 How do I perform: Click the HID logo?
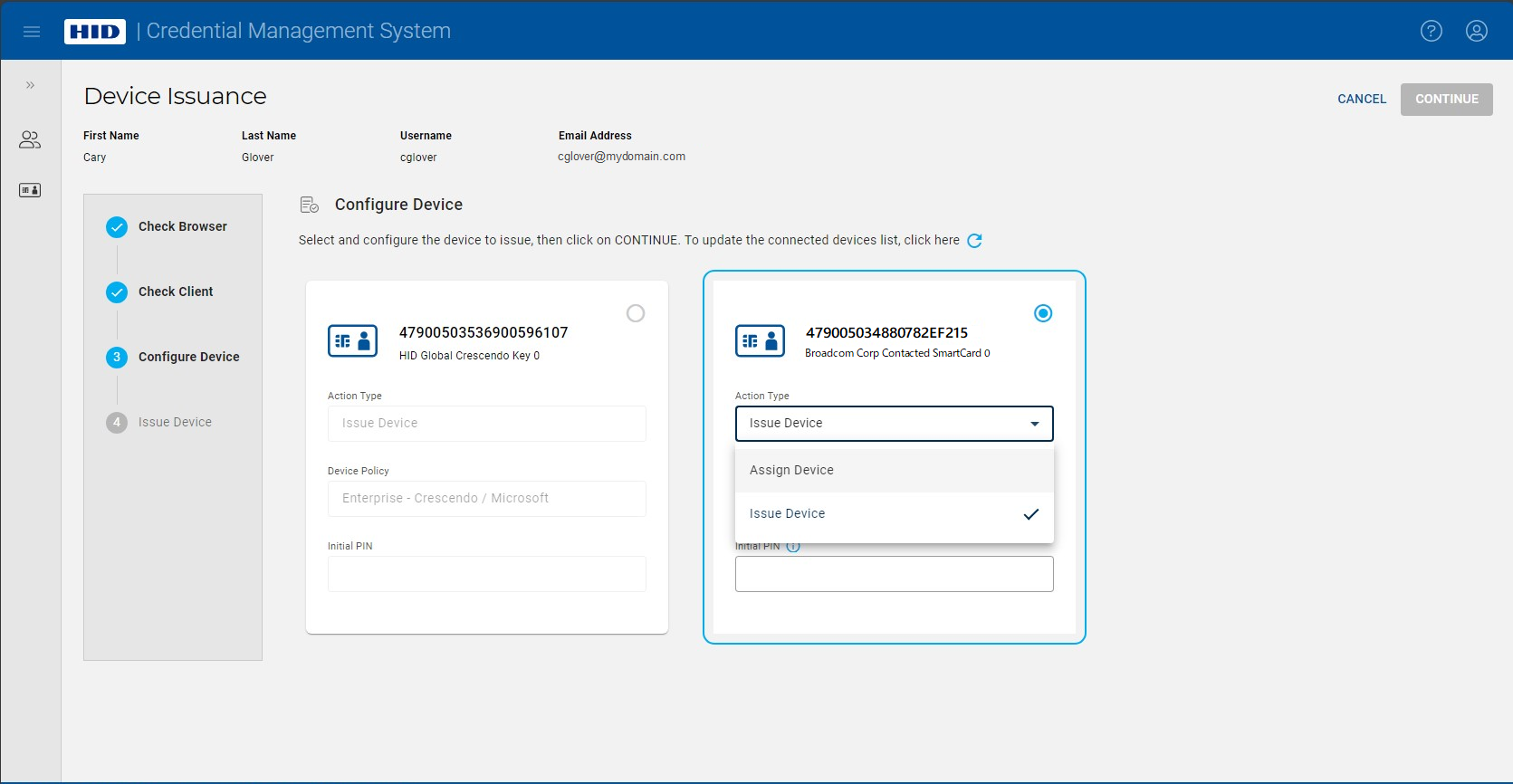point(95,32)
